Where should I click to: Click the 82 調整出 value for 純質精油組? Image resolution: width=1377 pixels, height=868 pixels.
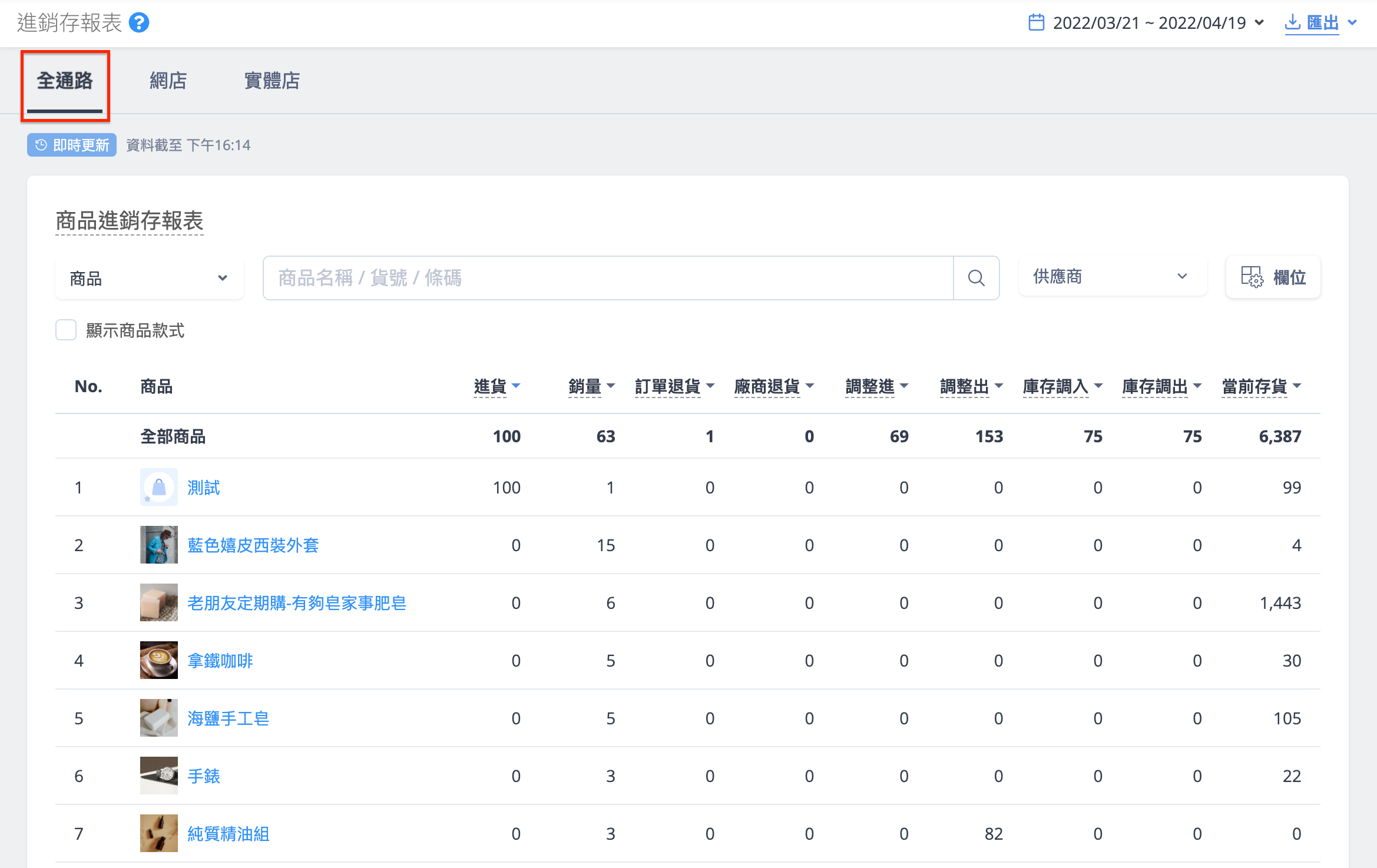[x=994, y=834]
